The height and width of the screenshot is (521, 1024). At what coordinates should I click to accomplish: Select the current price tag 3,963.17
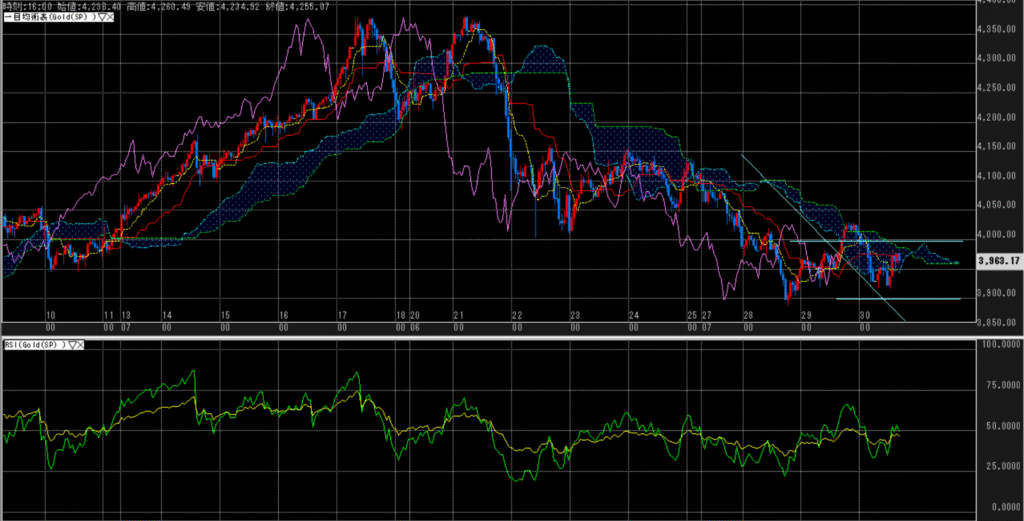[996, 263]
